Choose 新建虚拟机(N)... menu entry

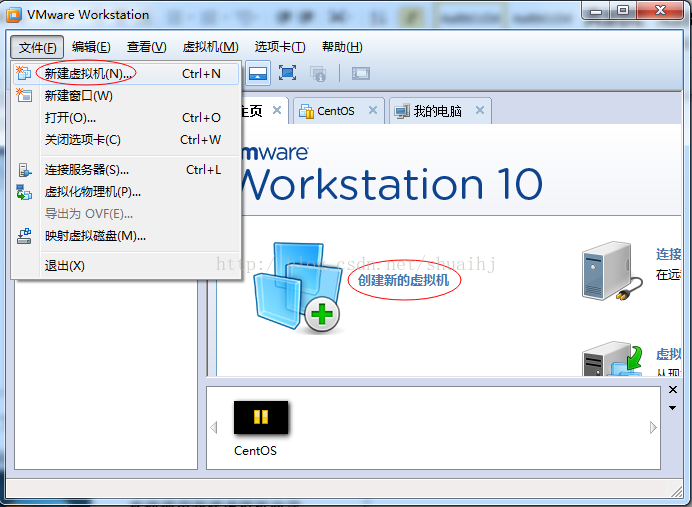click(x=126, y=74)
